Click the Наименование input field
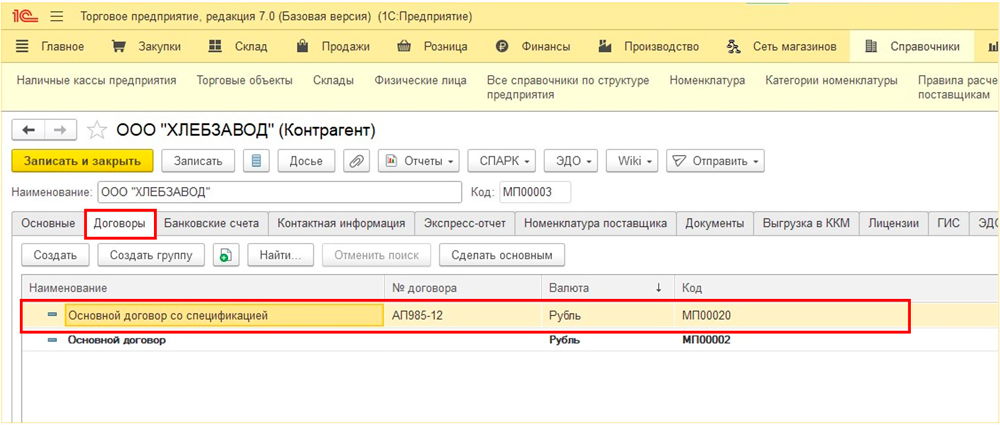The height and width of the screenshot is (425, 1000). click(x=278, y=192)
